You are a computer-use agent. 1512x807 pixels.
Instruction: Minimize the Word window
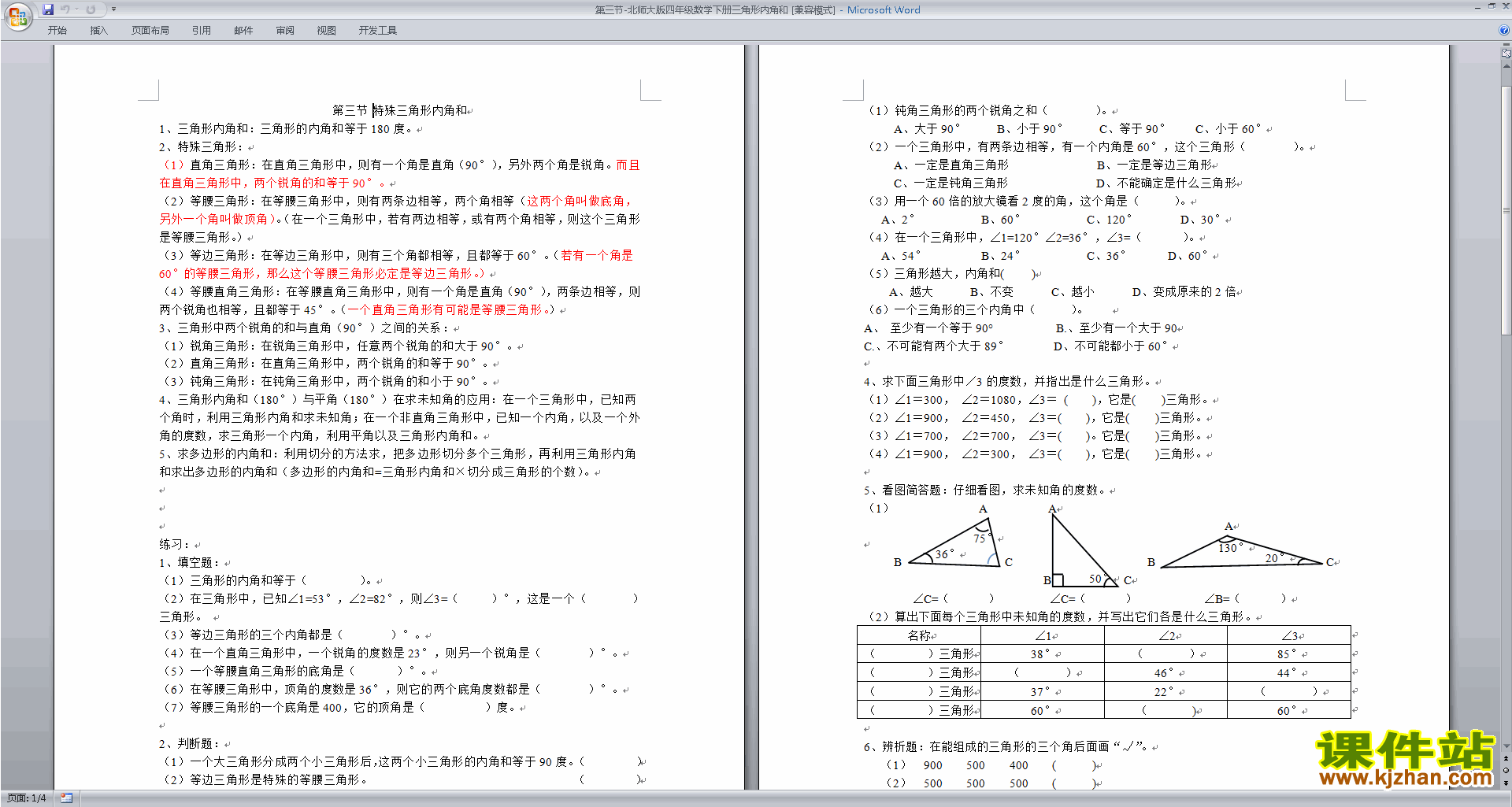pyautogui.click(x=1477, y=7)
